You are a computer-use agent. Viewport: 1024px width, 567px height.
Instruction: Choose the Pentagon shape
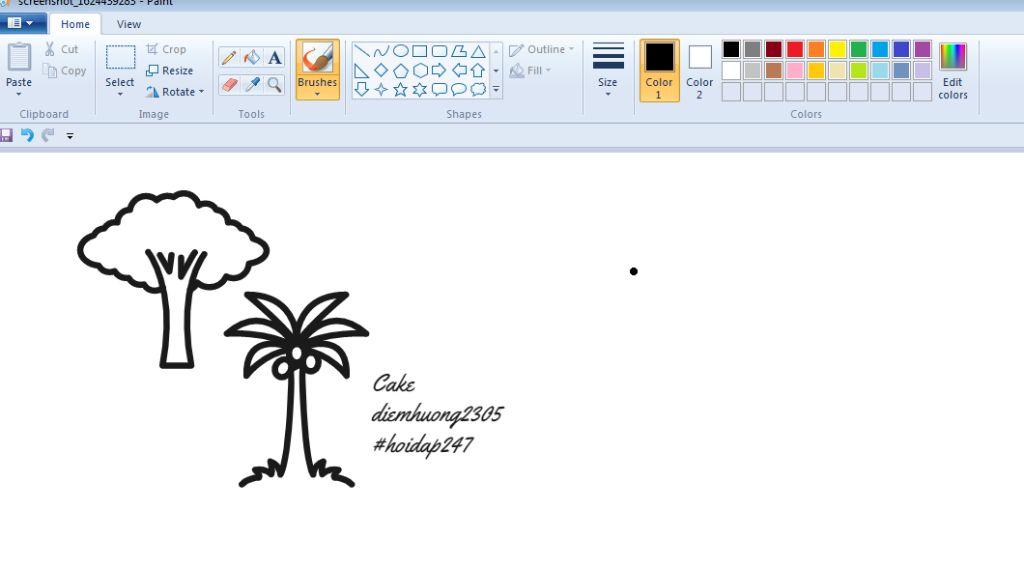(x=400, y=70)
